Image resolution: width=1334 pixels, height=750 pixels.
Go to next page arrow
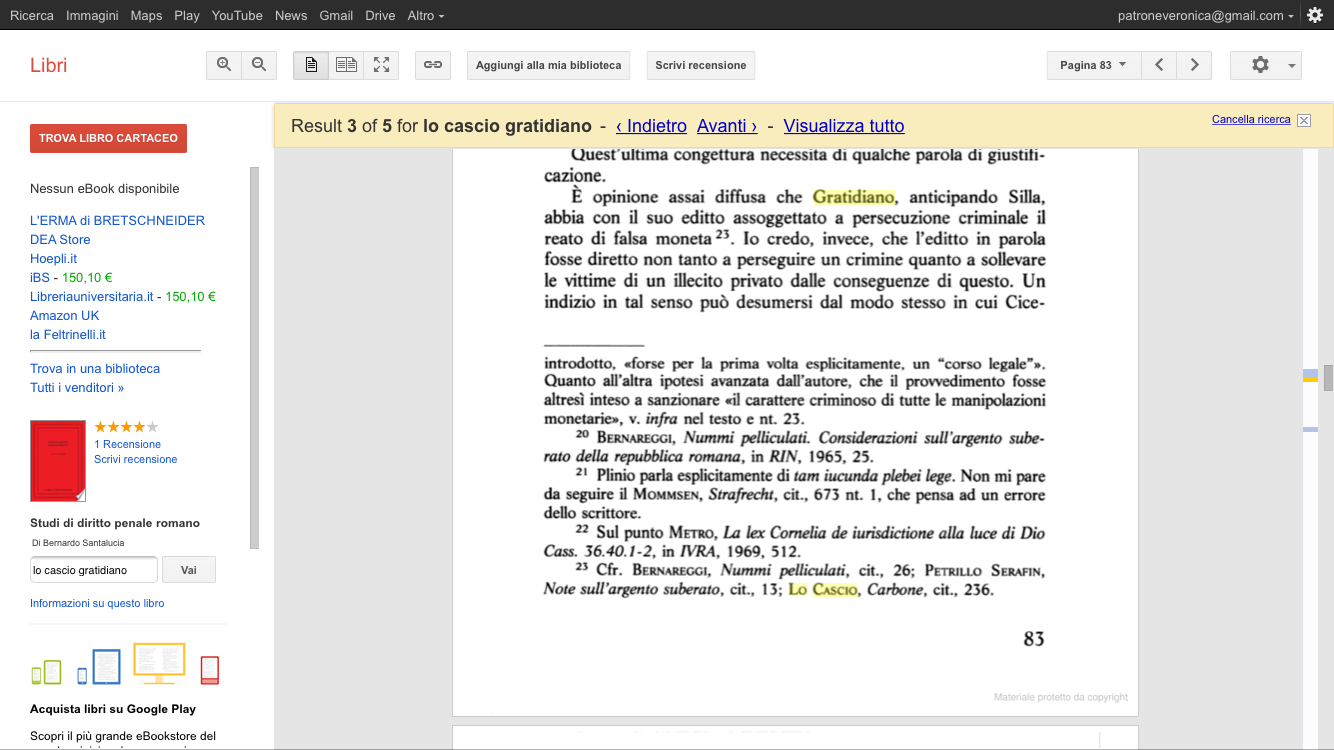click(x=1194, y=65)
